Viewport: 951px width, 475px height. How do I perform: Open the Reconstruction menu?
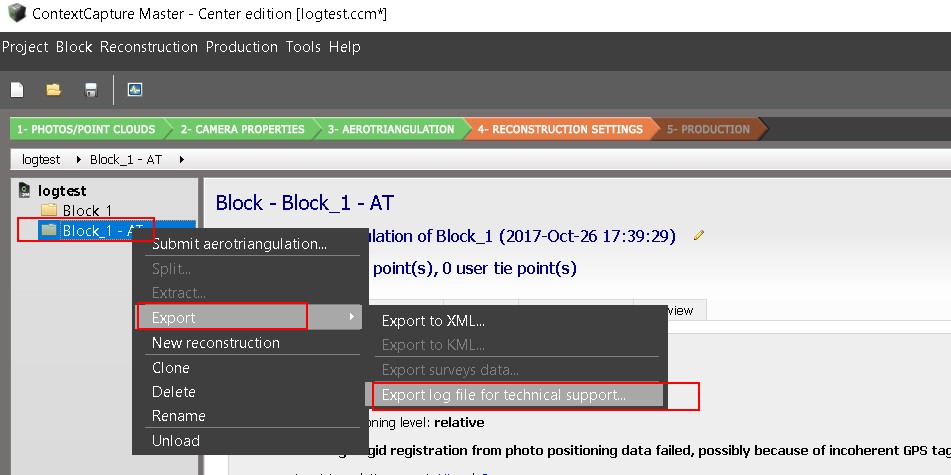click(x=149, y=47)
